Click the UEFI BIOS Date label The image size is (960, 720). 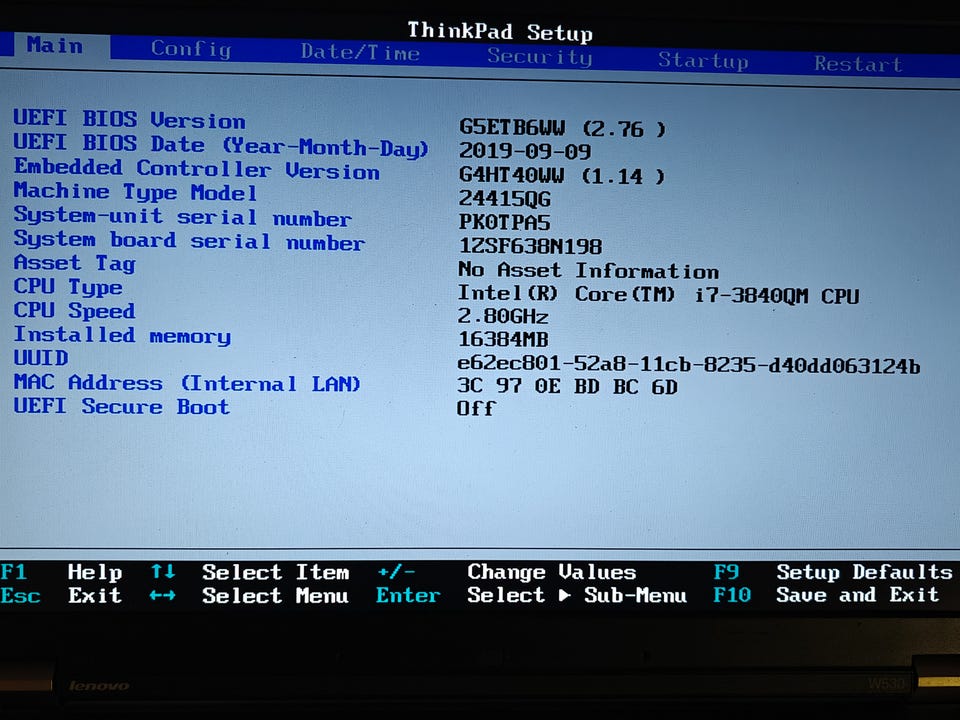click(x=221, y=146)
